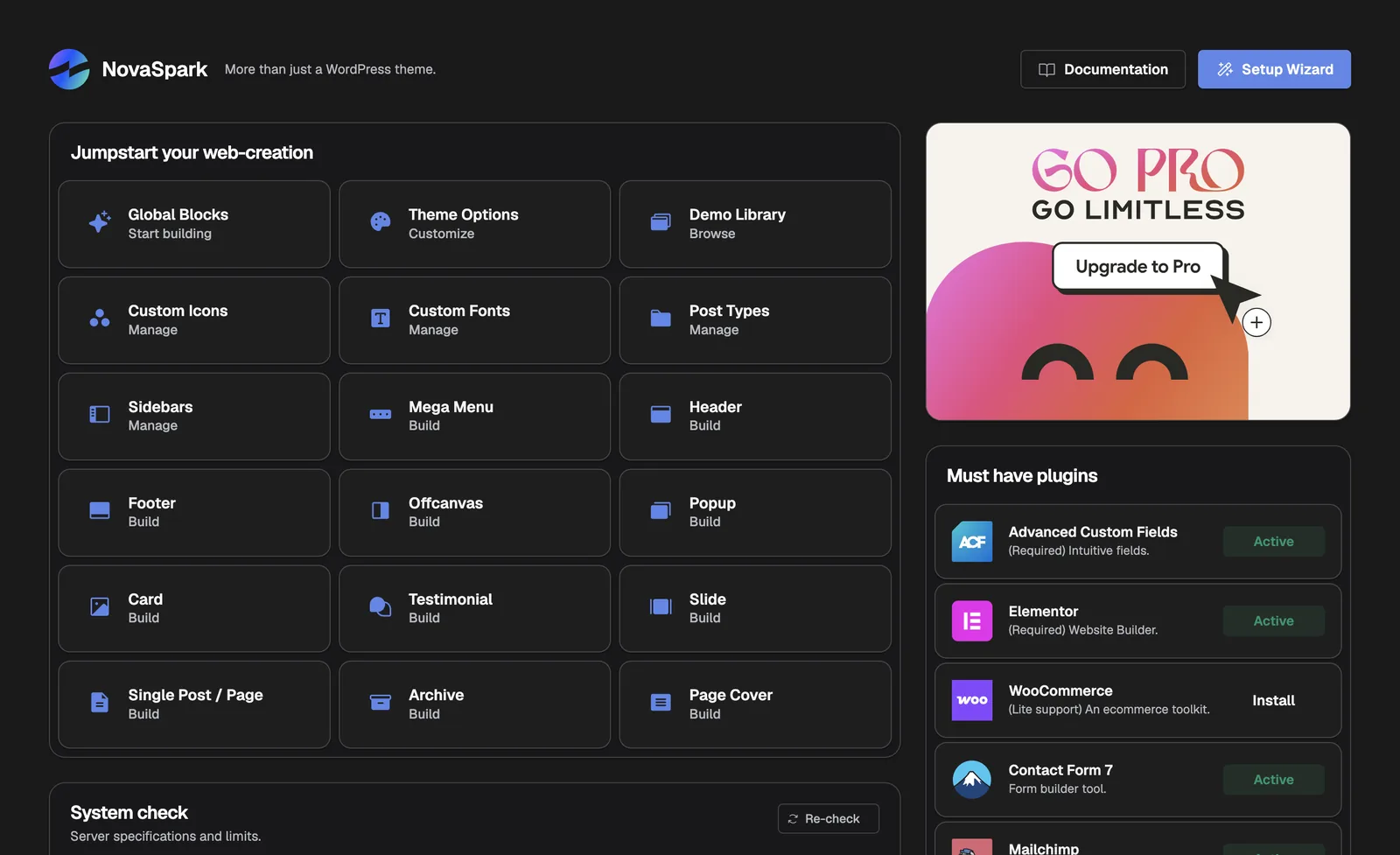Click the 'Single Post / Page' title

pos(195,695)
